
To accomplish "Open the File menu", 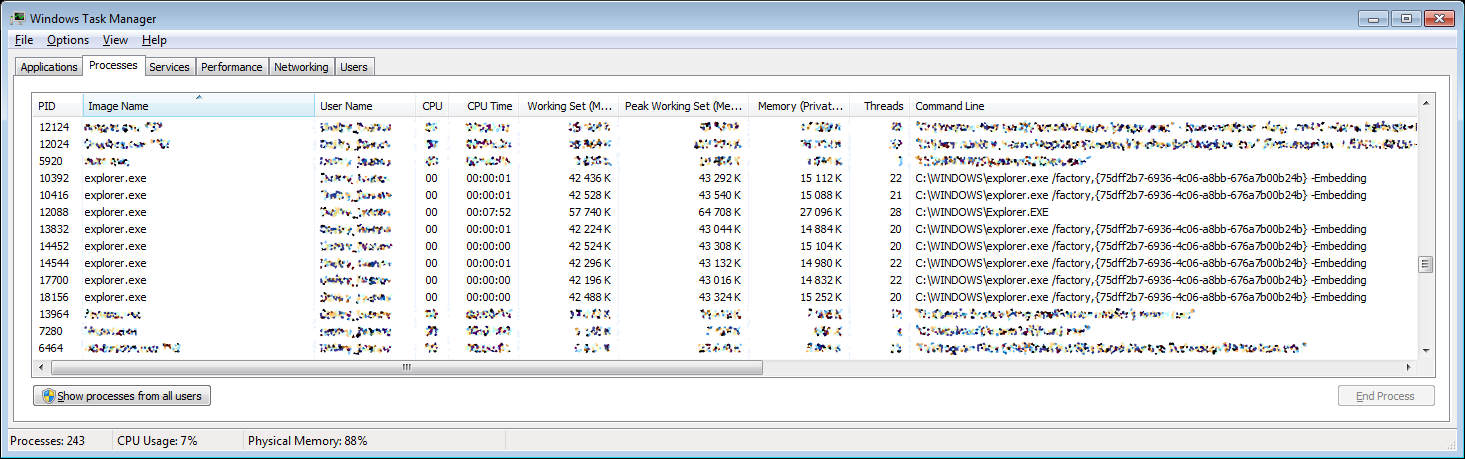I will click(24, 40).
